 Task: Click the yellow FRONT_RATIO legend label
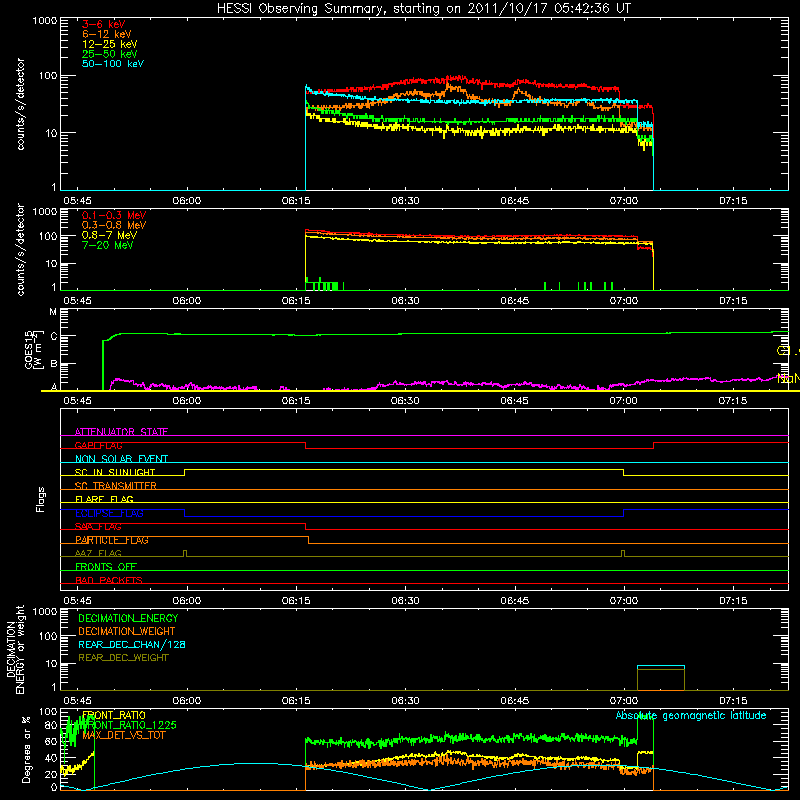(x=114, y=715)
